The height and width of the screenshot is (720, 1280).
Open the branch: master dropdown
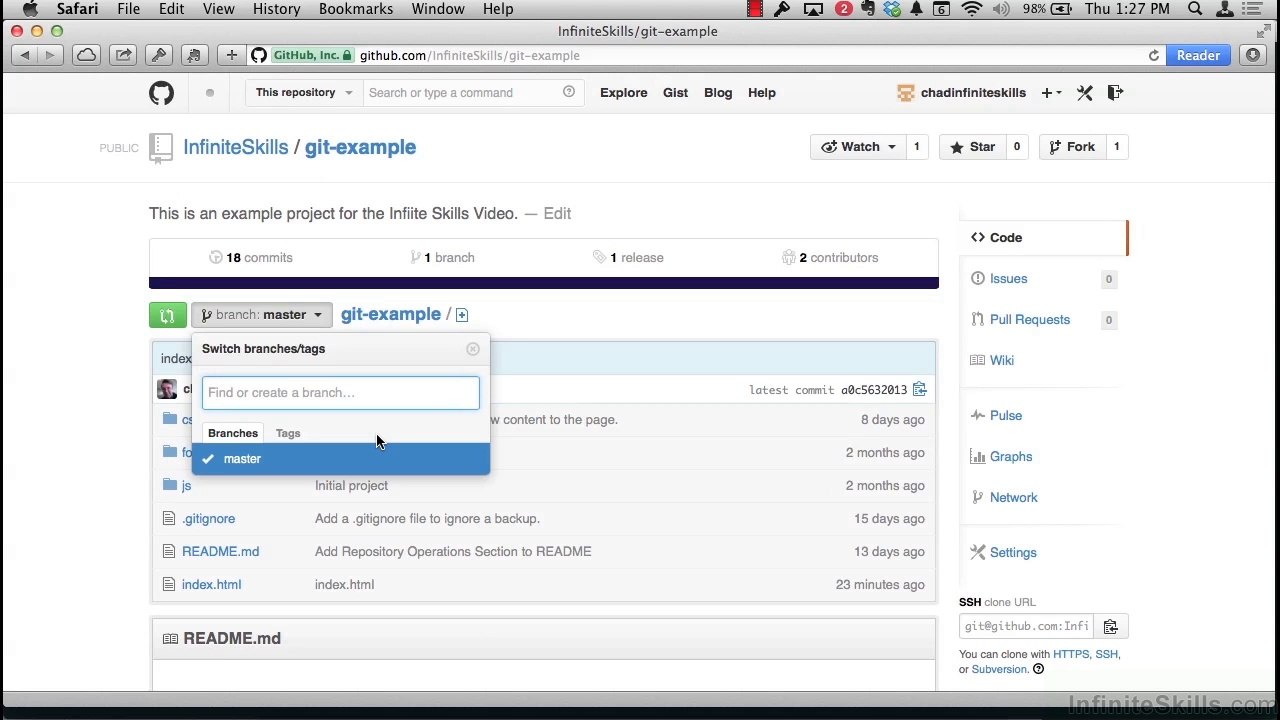point(262,315)
